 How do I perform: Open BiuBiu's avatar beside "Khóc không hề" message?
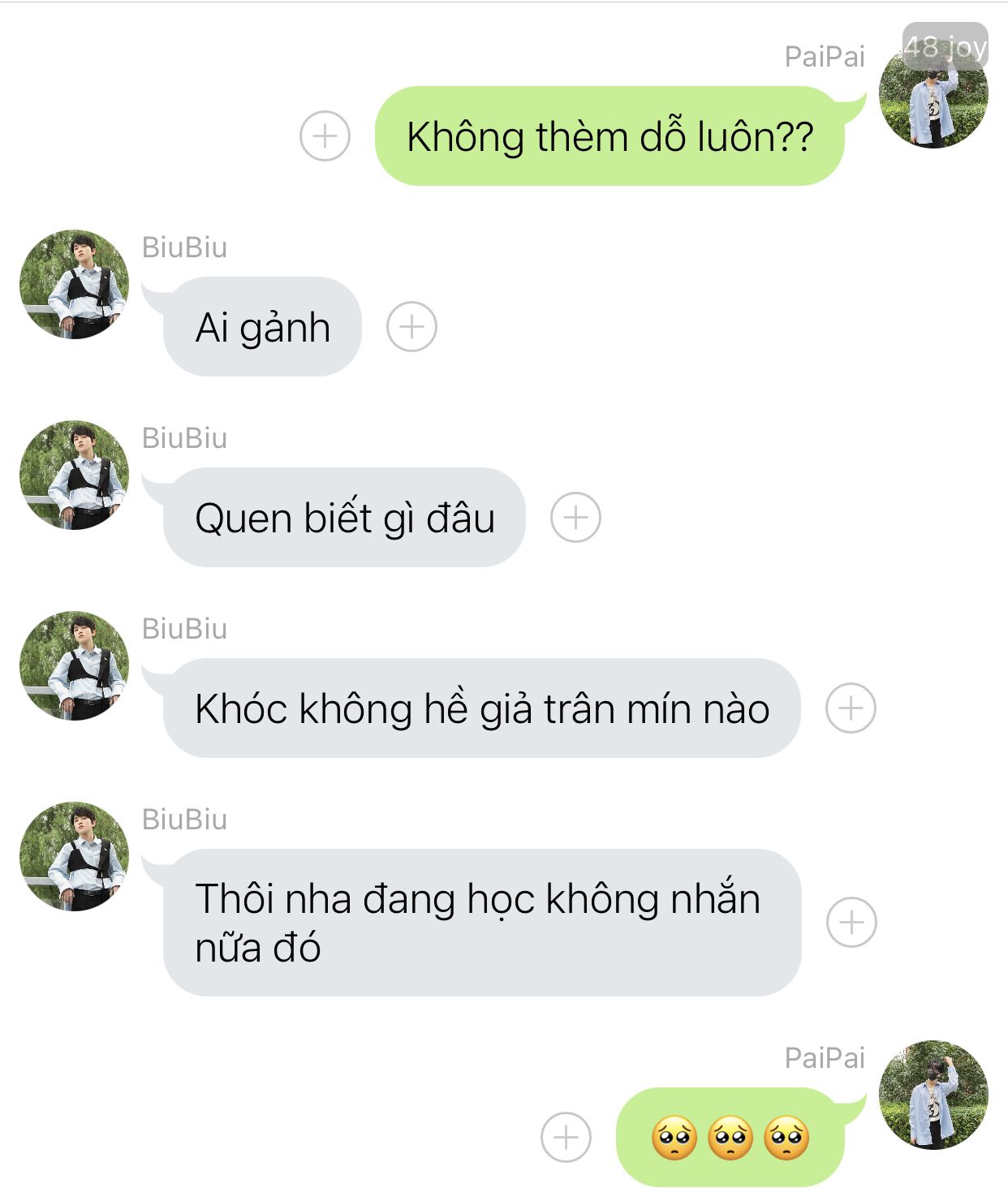(x=74, y=665)
